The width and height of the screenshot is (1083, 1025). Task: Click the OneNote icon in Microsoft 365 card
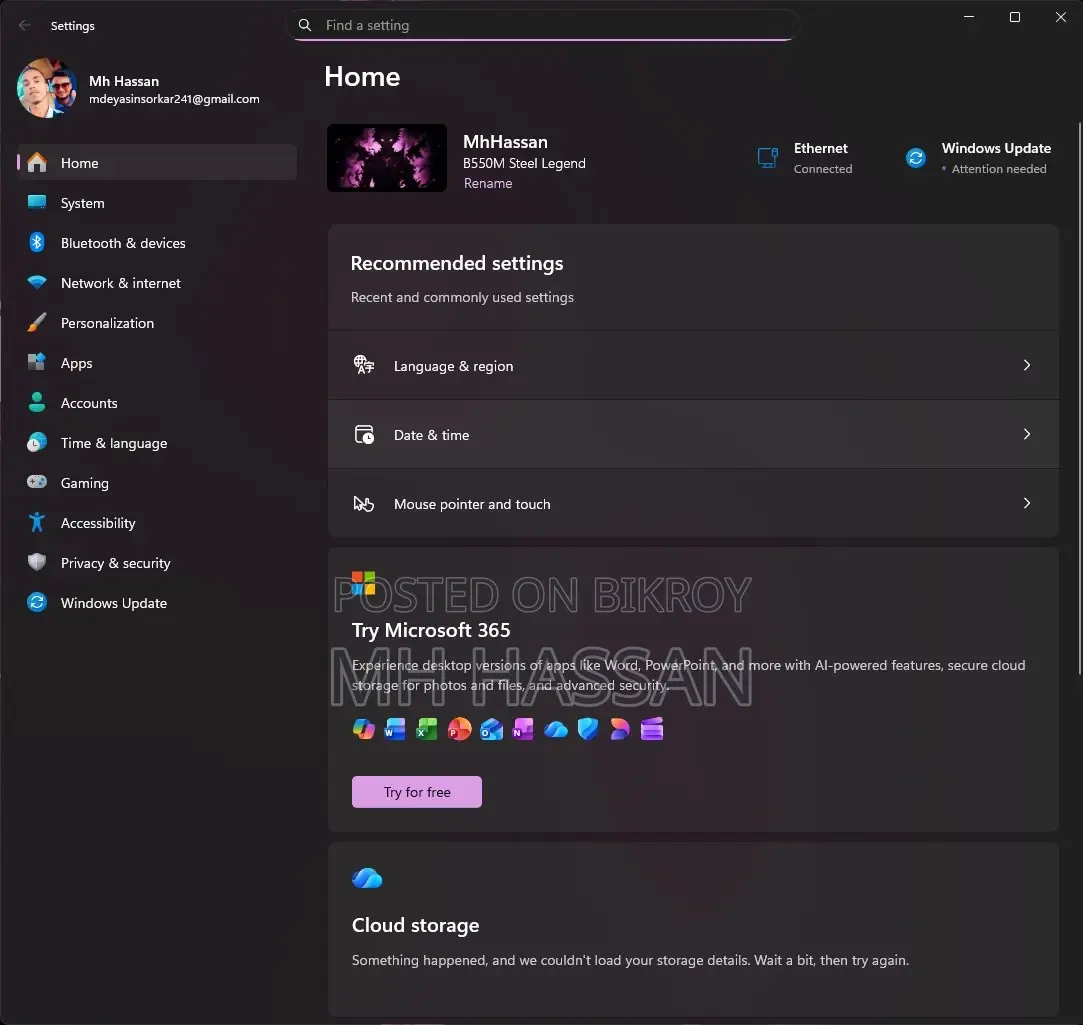523,729
